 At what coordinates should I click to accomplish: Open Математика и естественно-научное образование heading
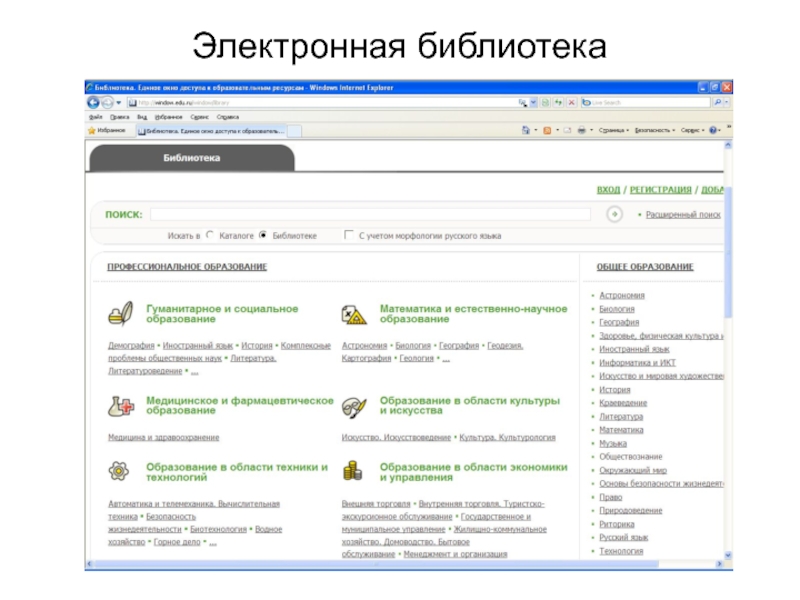point(473,314)
